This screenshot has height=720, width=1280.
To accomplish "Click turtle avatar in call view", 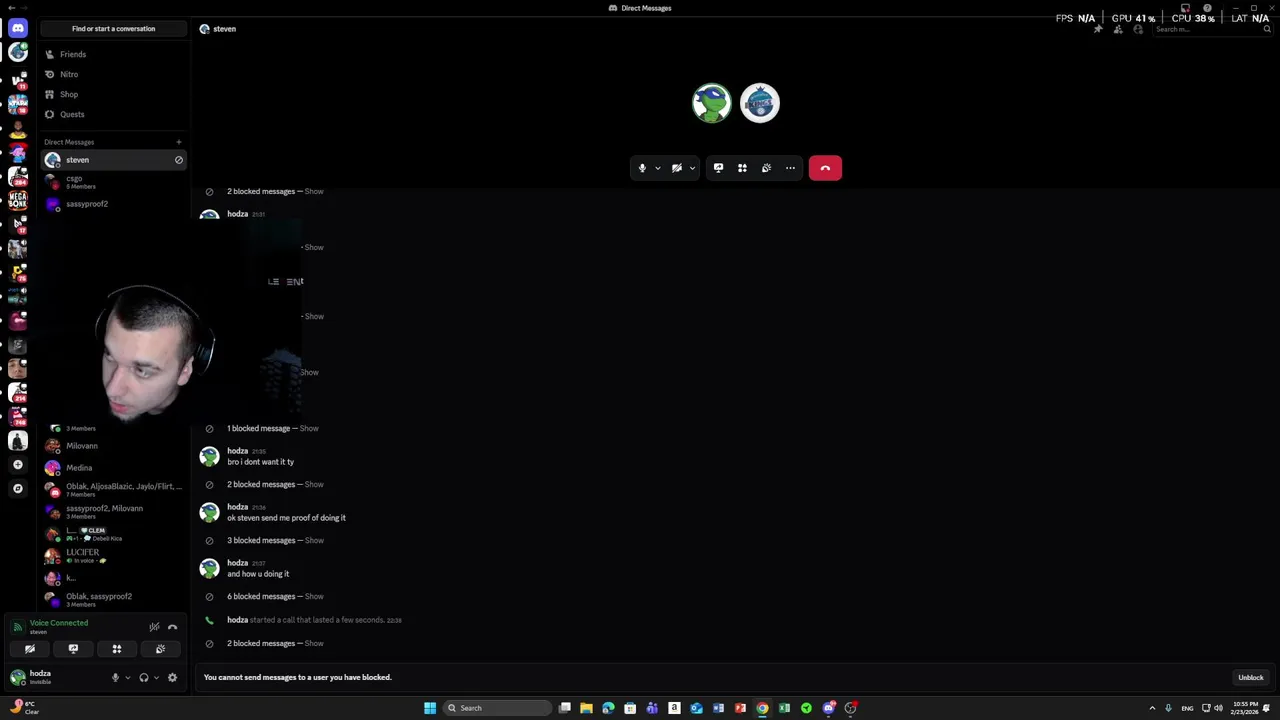I will point(712,103).
